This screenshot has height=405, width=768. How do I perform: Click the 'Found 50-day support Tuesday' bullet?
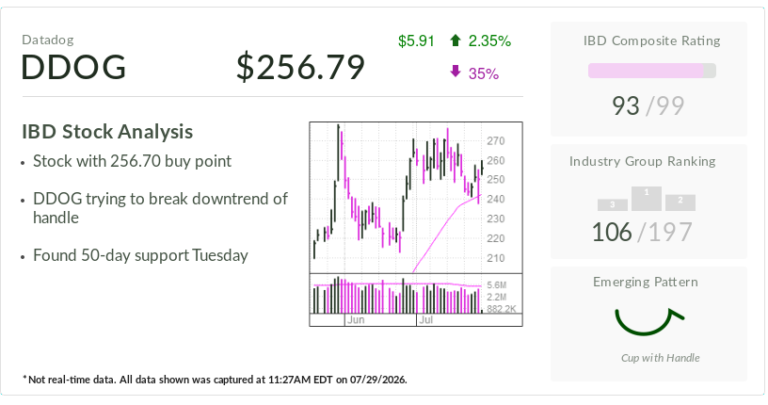click(140, 255)
